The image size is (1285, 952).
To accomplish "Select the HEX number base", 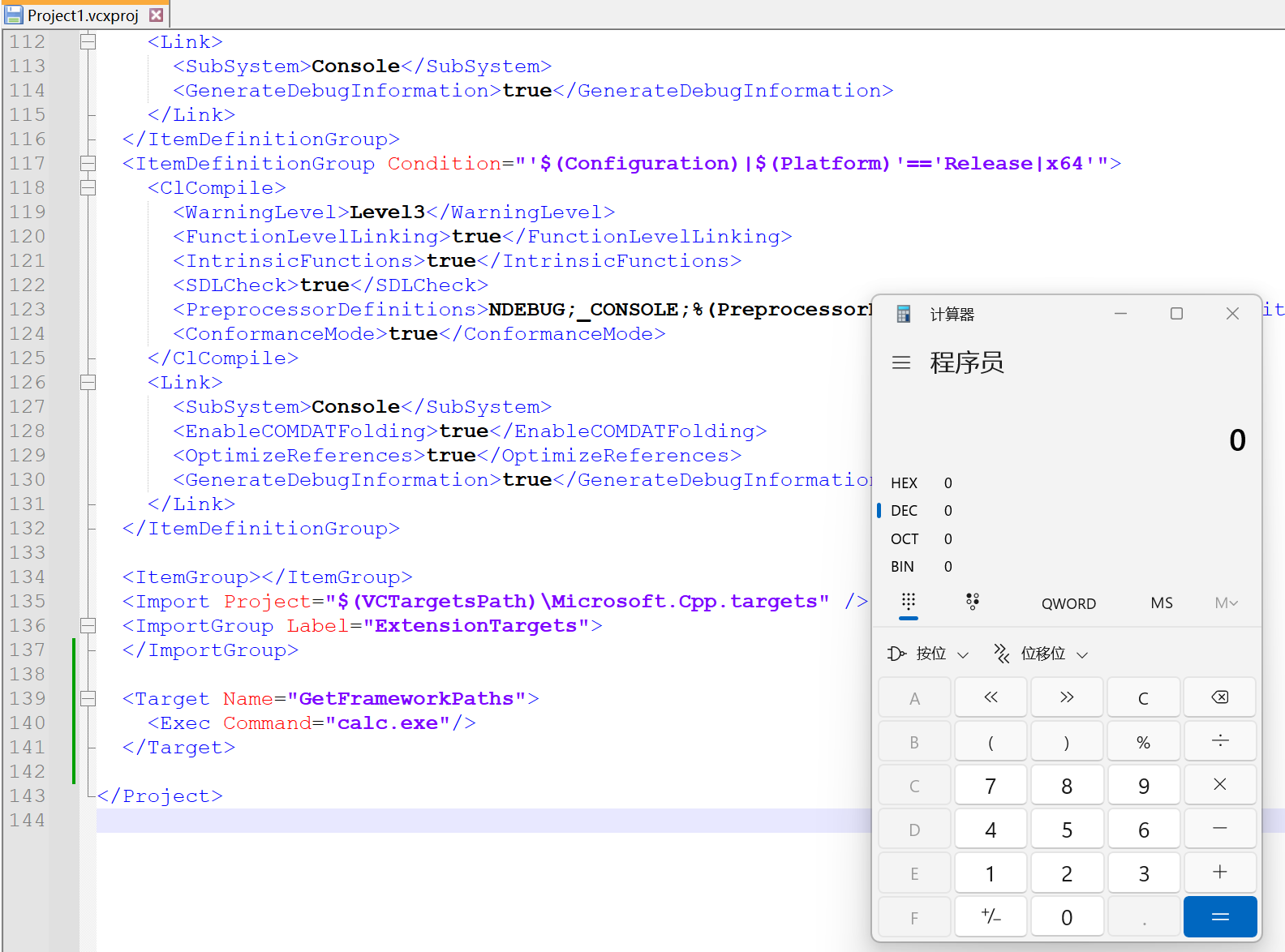I will click(904, 483).
